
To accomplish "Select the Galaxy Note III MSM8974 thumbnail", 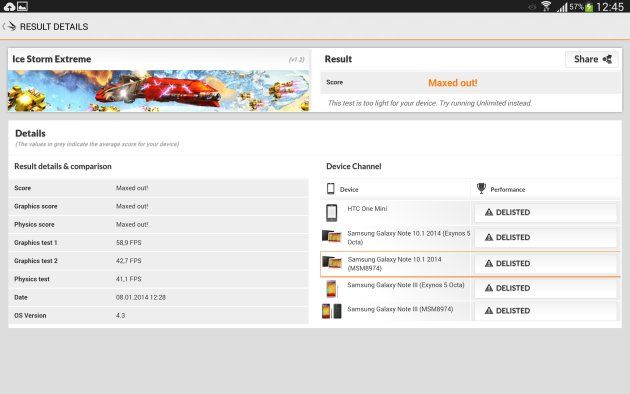I will coord(331,311).
